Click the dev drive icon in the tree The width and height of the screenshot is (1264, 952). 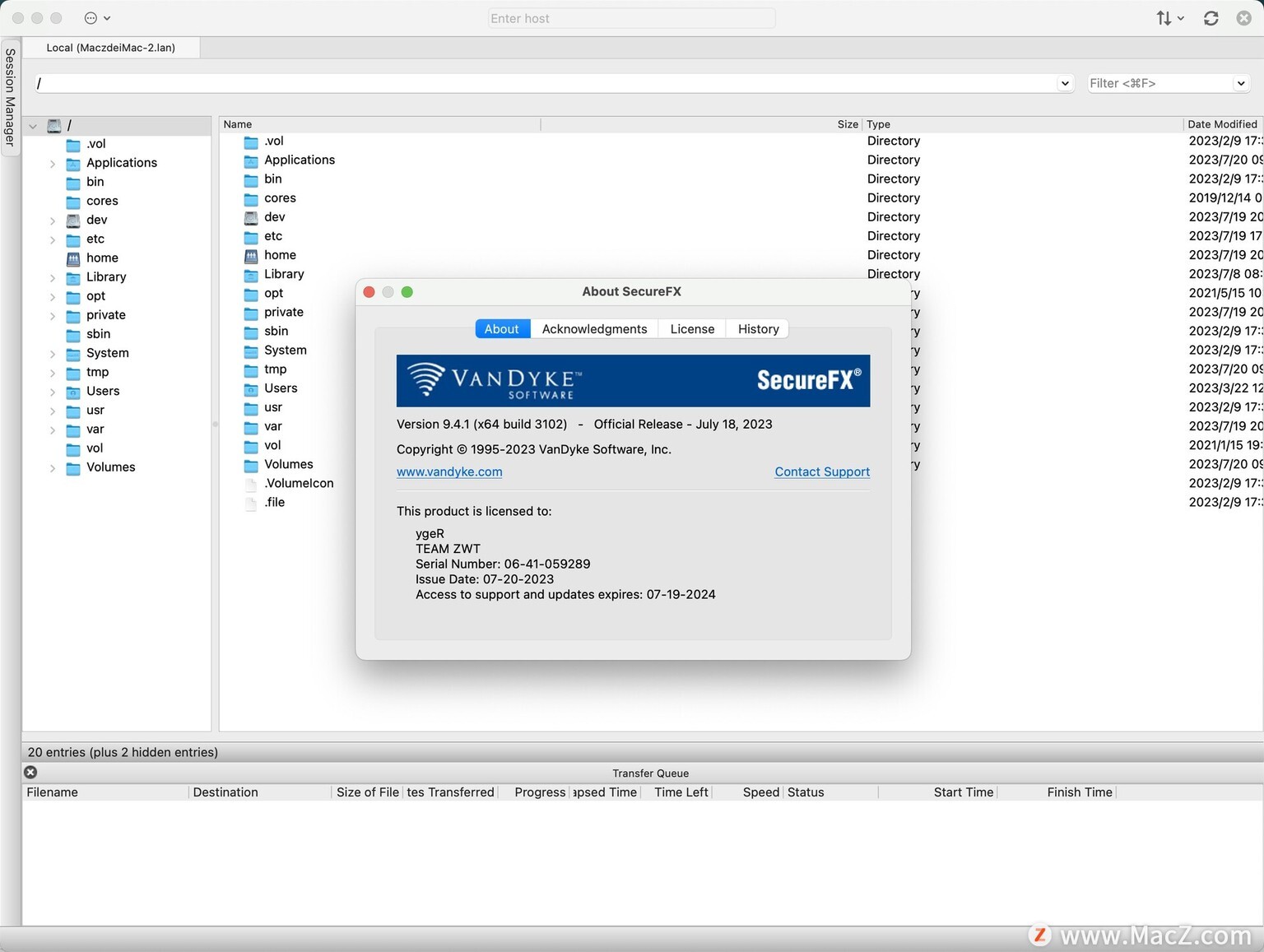point(73,221)
